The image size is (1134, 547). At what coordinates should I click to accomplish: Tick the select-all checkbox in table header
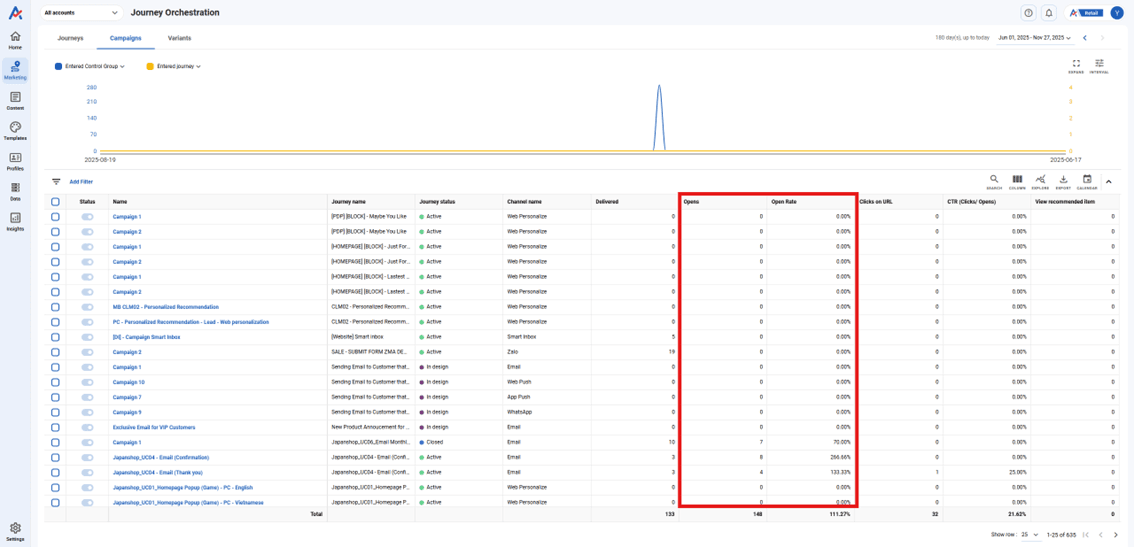[55, 202]
